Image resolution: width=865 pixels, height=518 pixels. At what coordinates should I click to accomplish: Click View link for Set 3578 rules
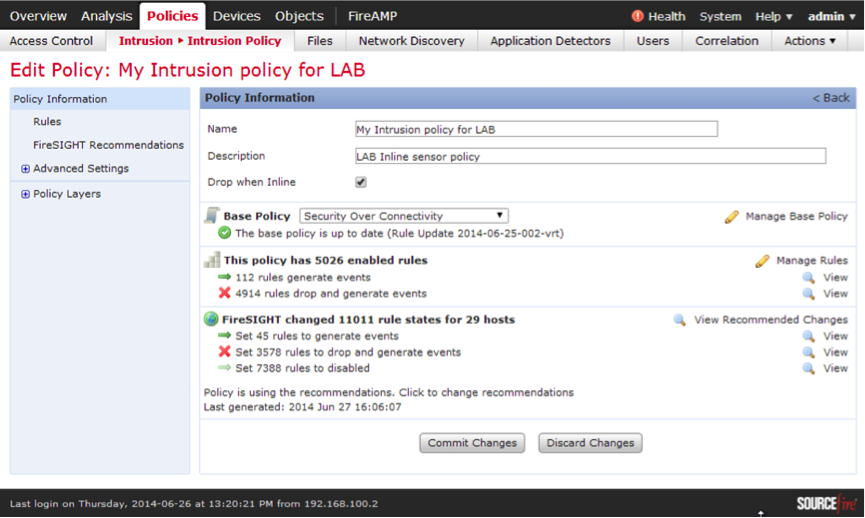tap(835, 352)
